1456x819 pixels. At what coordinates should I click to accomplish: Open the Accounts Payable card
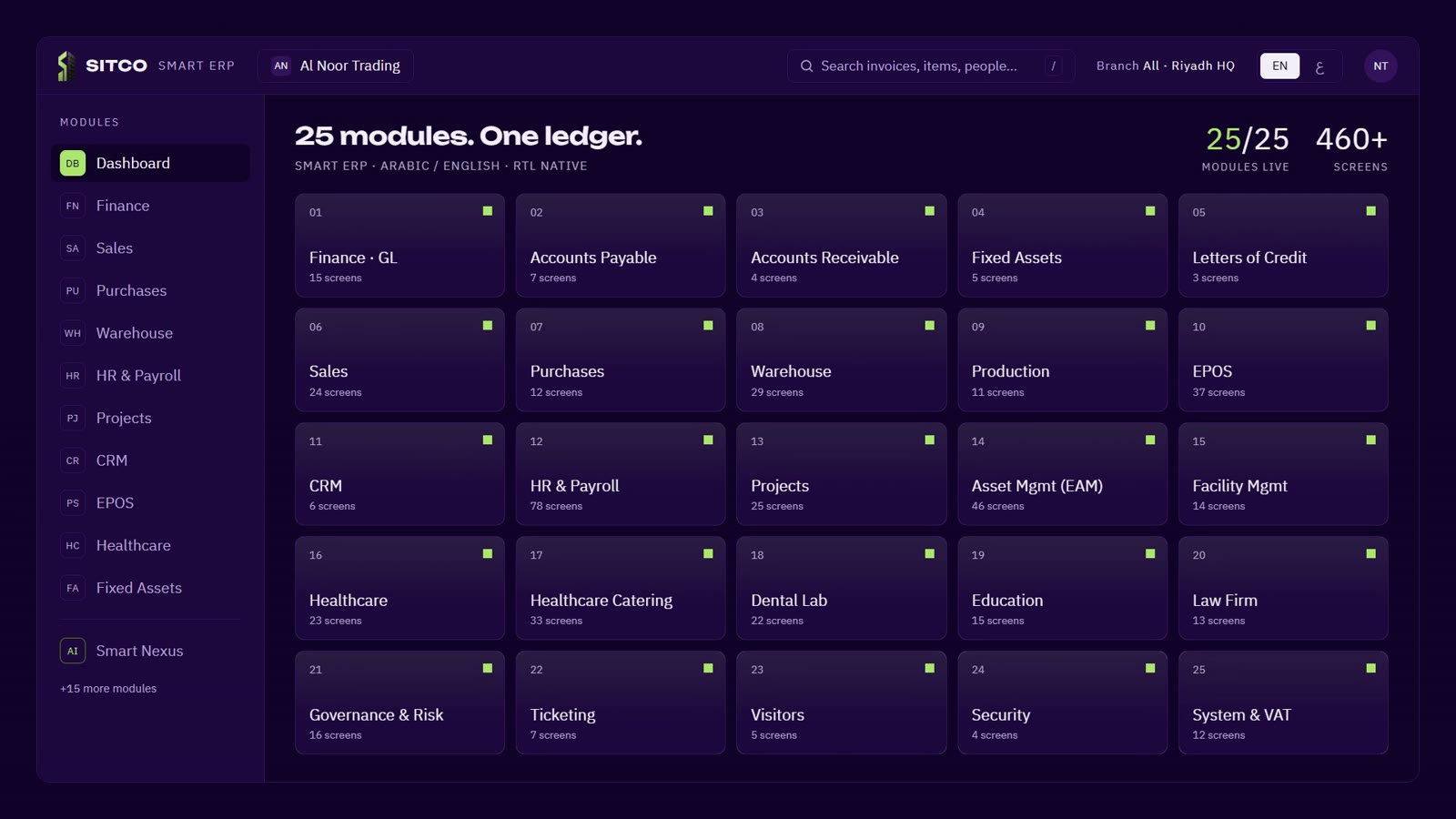click(621, 245)
